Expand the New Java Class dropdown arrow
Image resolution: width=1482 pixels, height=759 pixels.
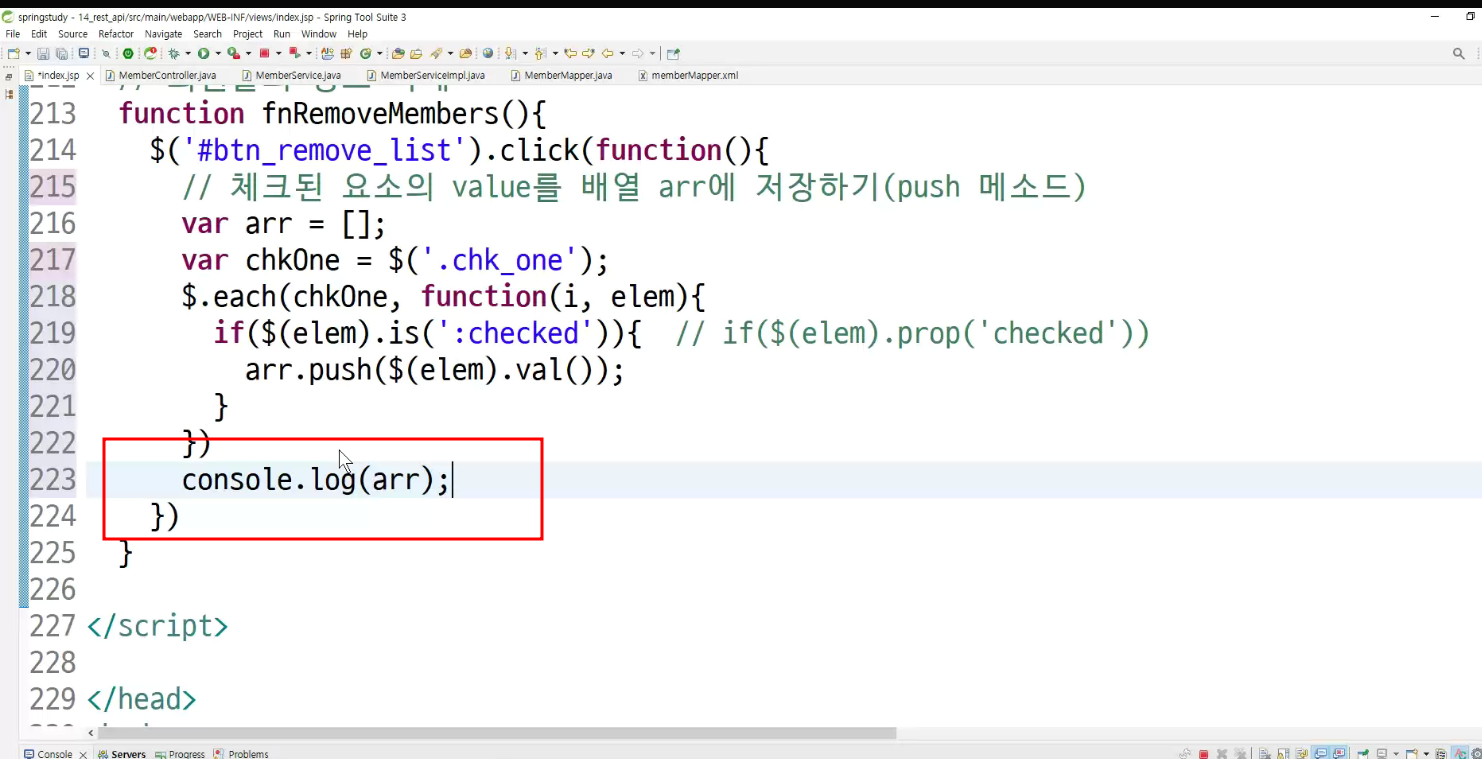pyautogui.click(x=379, y=53)
